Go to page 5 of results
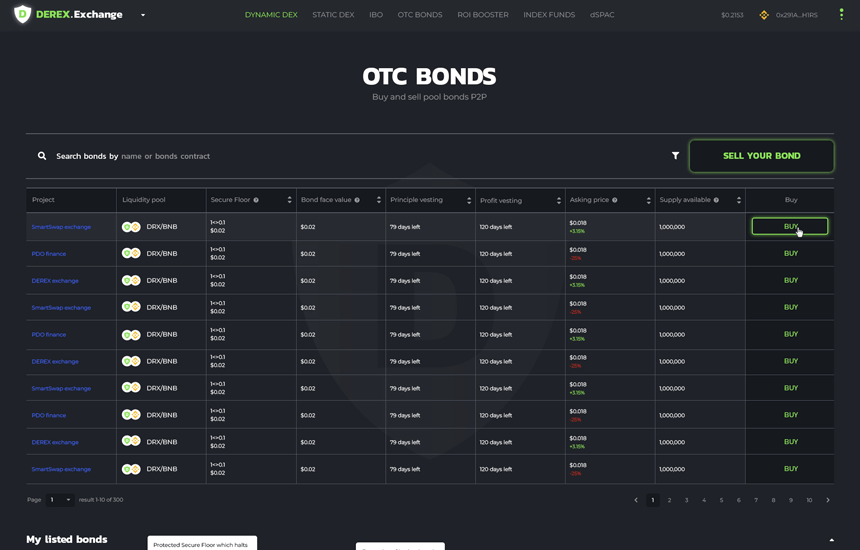860x550 pixels. [721, 500]
